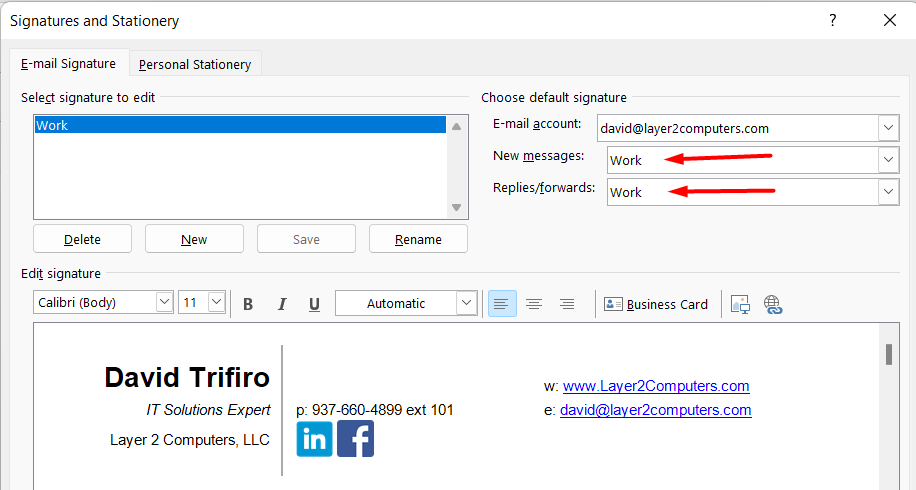Click the david@layer2computers.com email link in signature

click(655, 410)
